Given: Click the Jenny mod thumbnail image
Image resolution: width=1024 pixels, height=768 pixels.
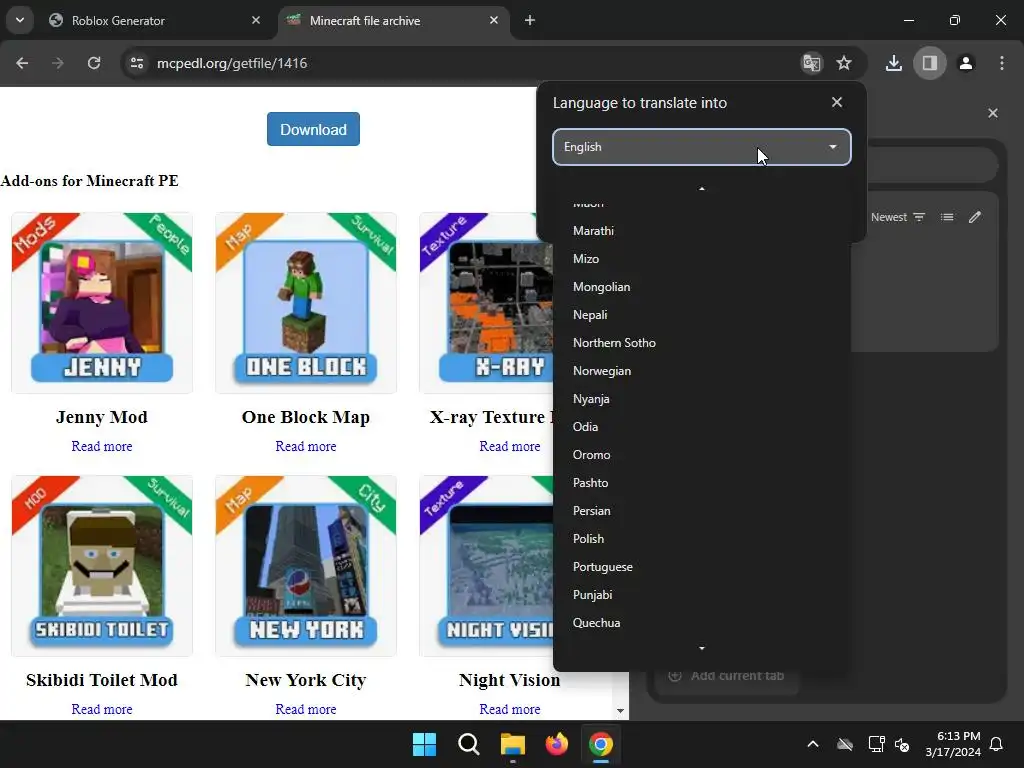Looking at the screenshot, I should 102,303.
